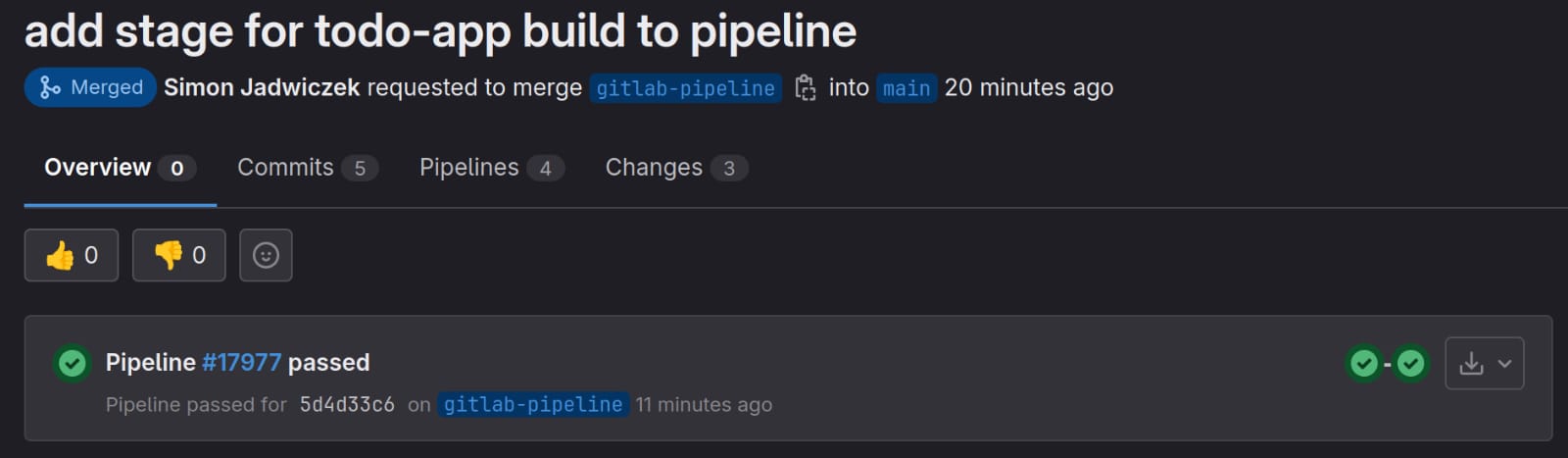
Task: Open the Pipelines tab
Action: [492, 168]
